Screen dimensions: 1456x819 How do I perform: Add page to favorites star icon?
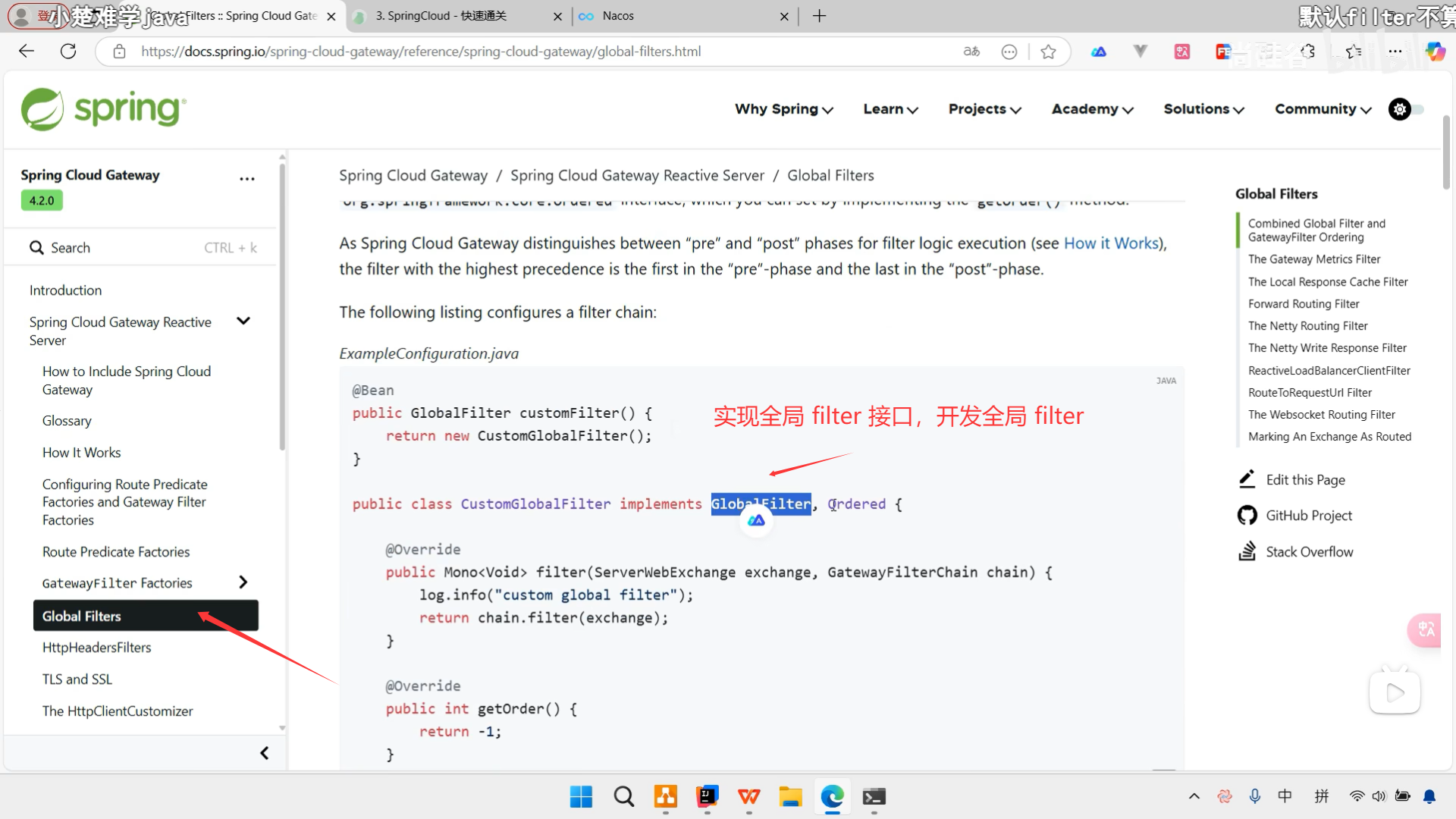[1048, 52]
